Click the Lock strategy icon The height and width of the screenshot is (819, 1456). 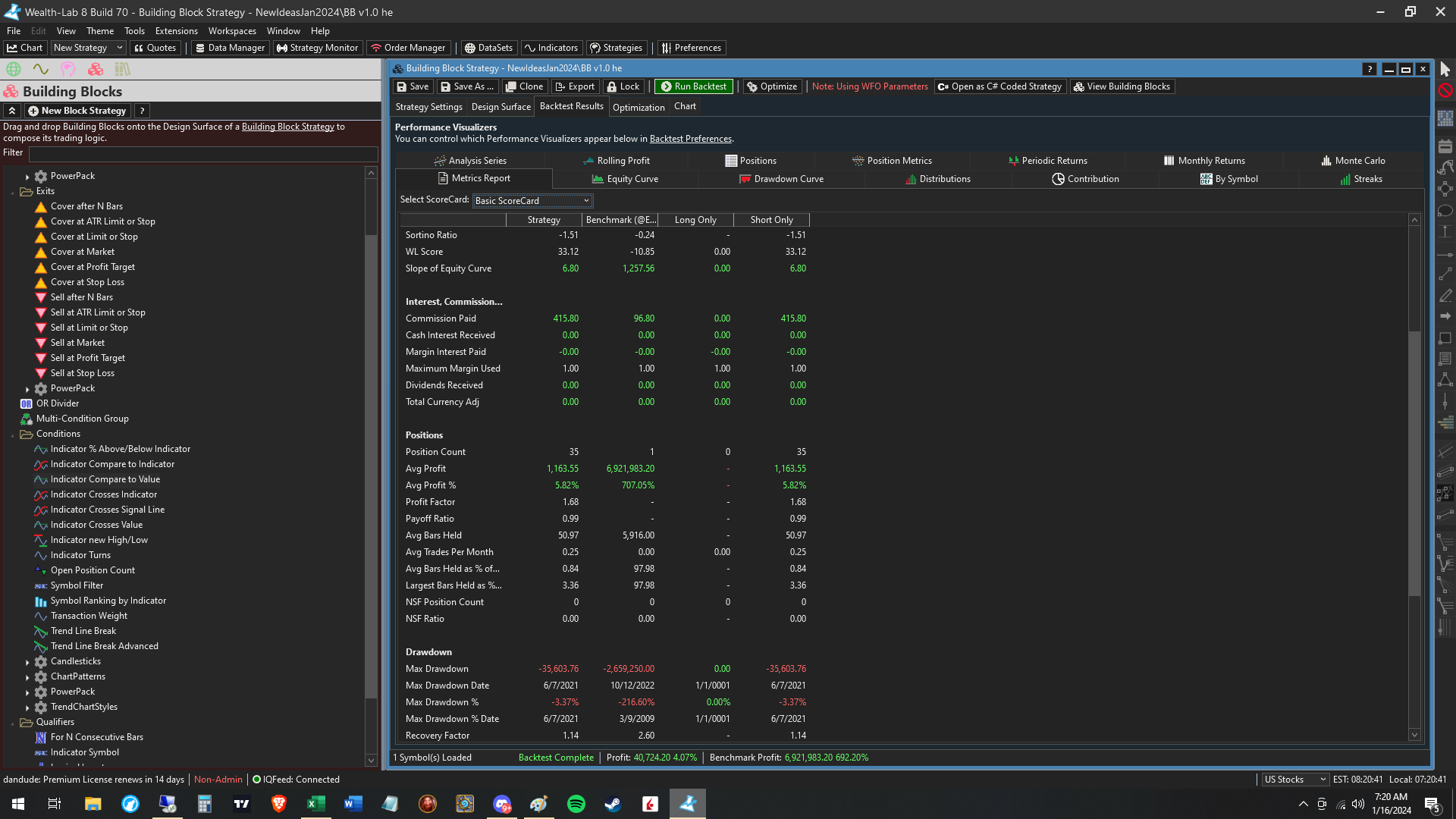pos(623,86)
